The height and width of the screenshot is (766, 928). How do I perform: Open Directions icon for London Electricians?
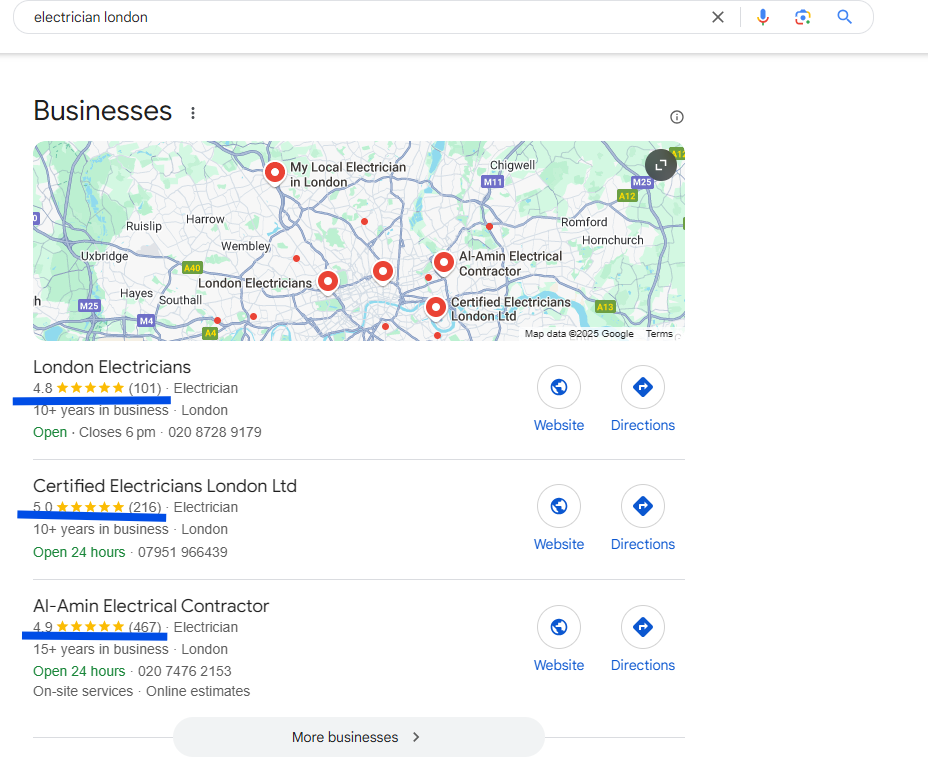pos(643,387)
